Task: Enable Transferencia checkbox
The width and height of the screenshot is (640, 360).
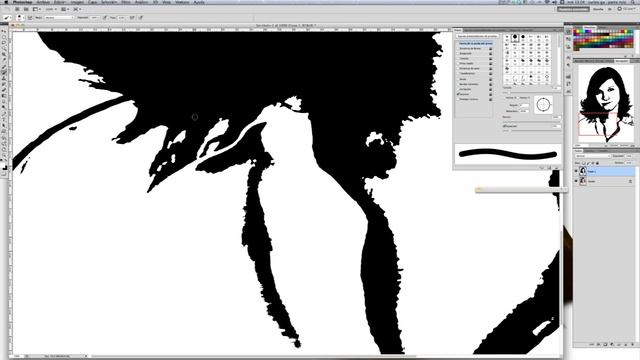Action: [458, 73]
